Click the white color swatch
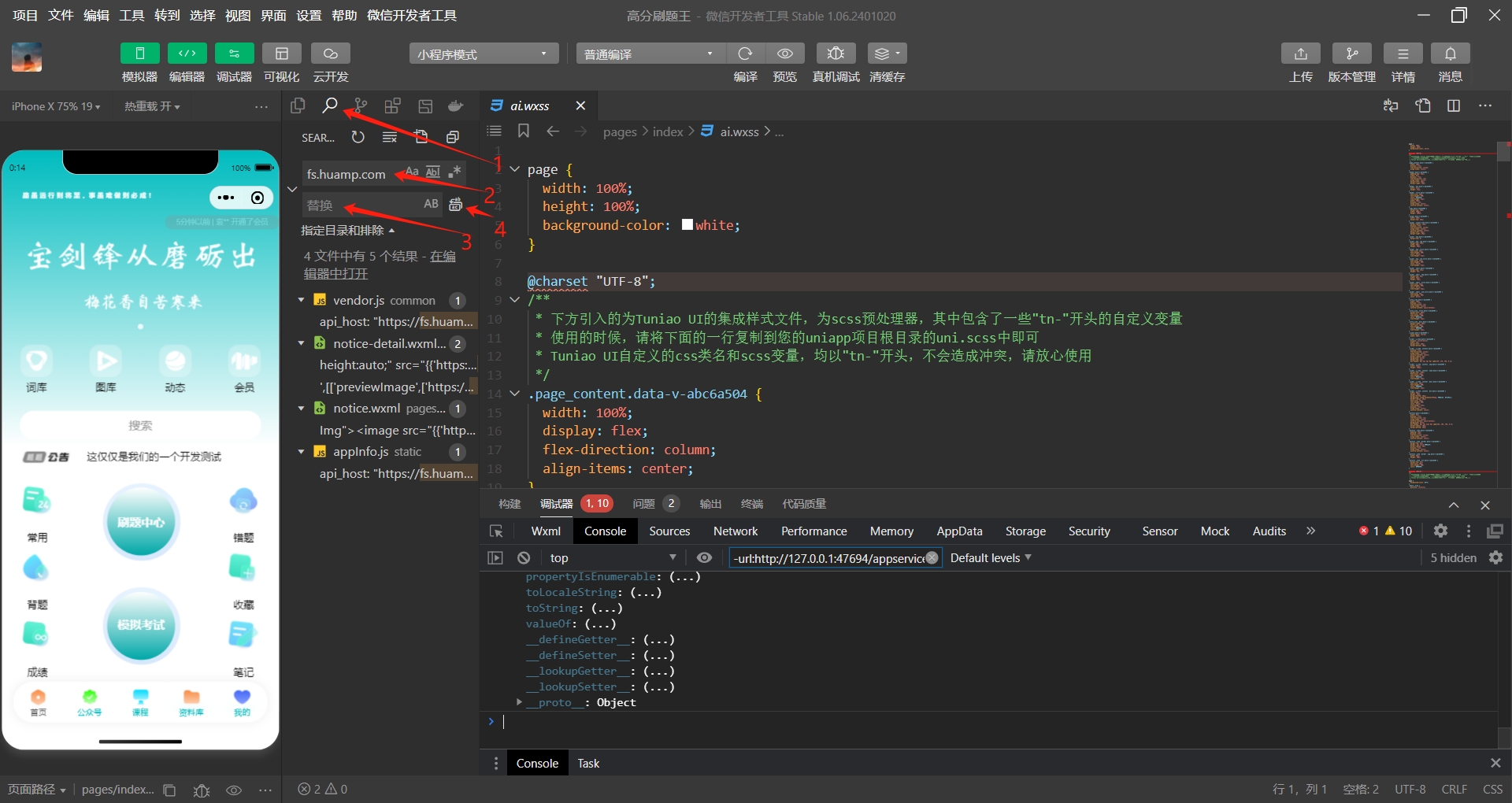Screen dimensions: 1512x803 click(687, 224)
